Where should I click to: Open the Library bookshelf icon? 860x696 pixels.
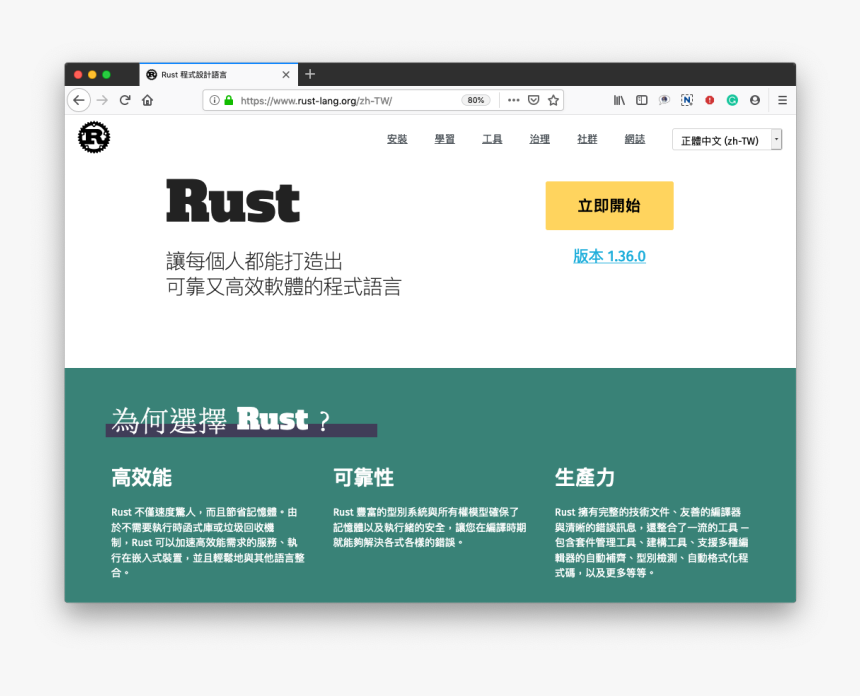(x=619, y=100)
